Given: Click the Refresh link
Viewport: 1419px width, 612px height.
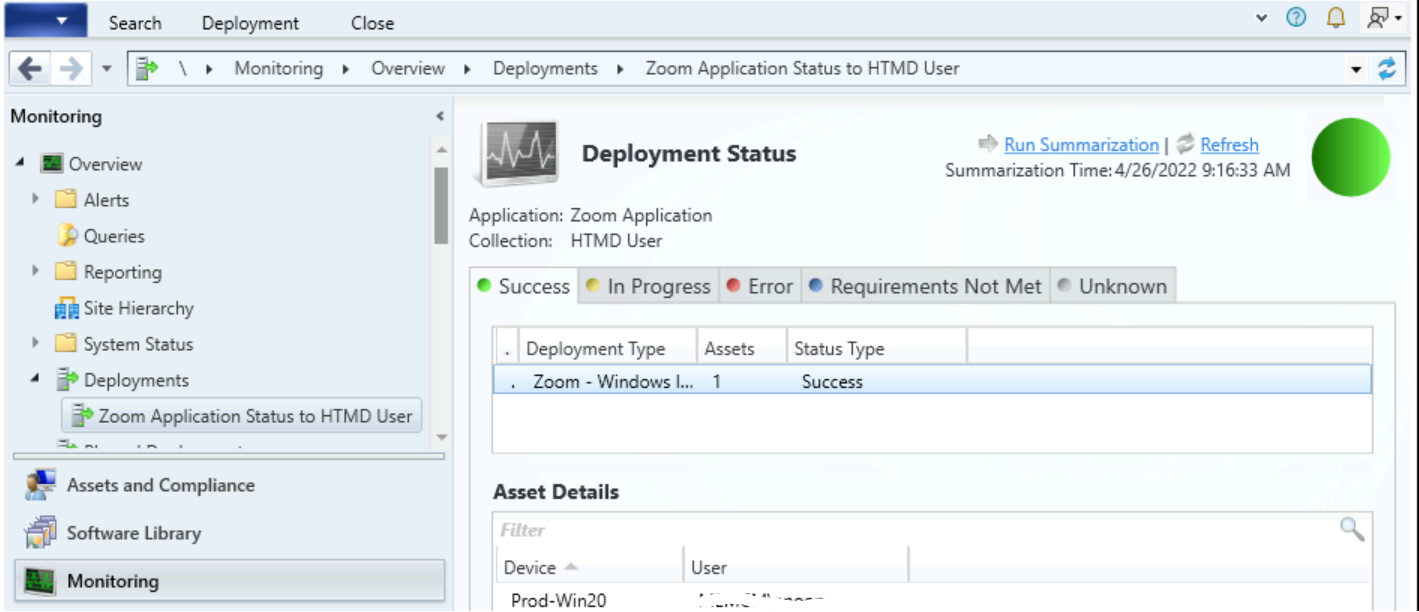Looking at the screenshot, I should click(1229, 145).
